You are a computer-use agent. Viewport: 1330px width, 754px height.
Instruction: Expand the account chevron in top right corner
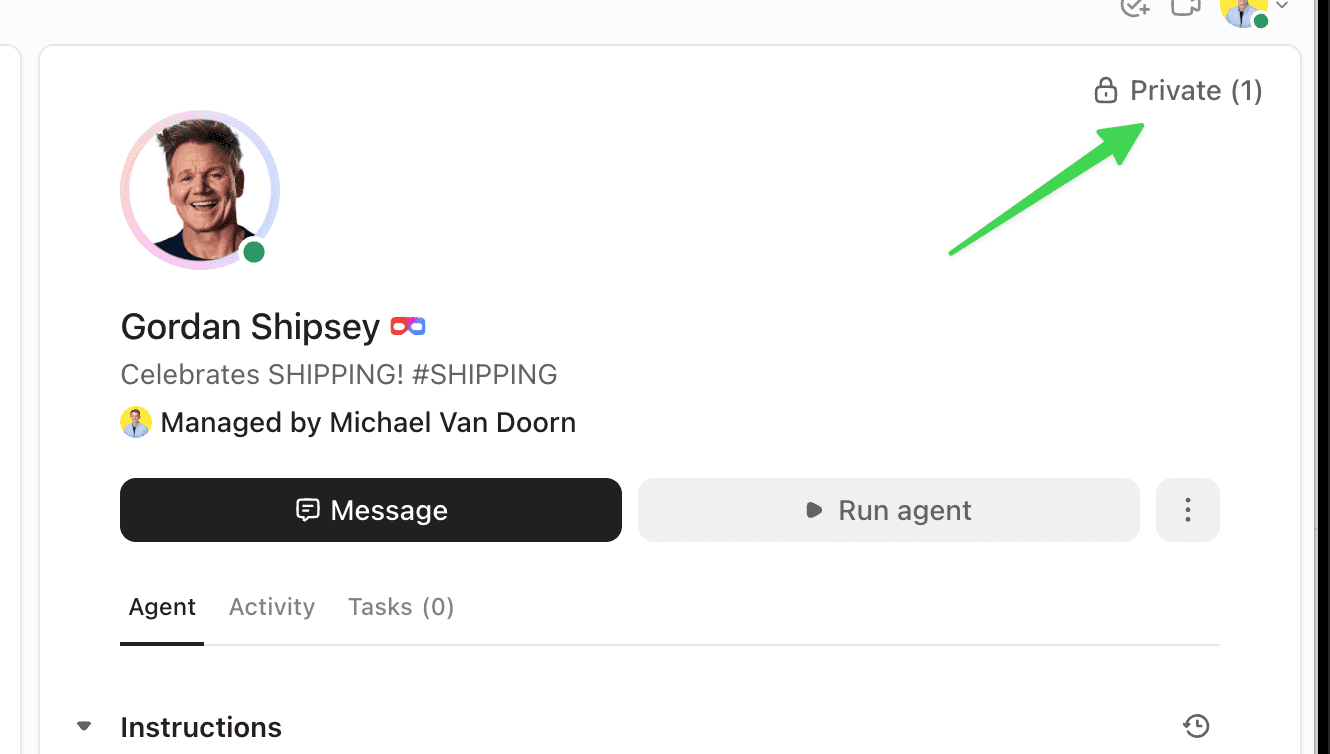point(1282,6)
